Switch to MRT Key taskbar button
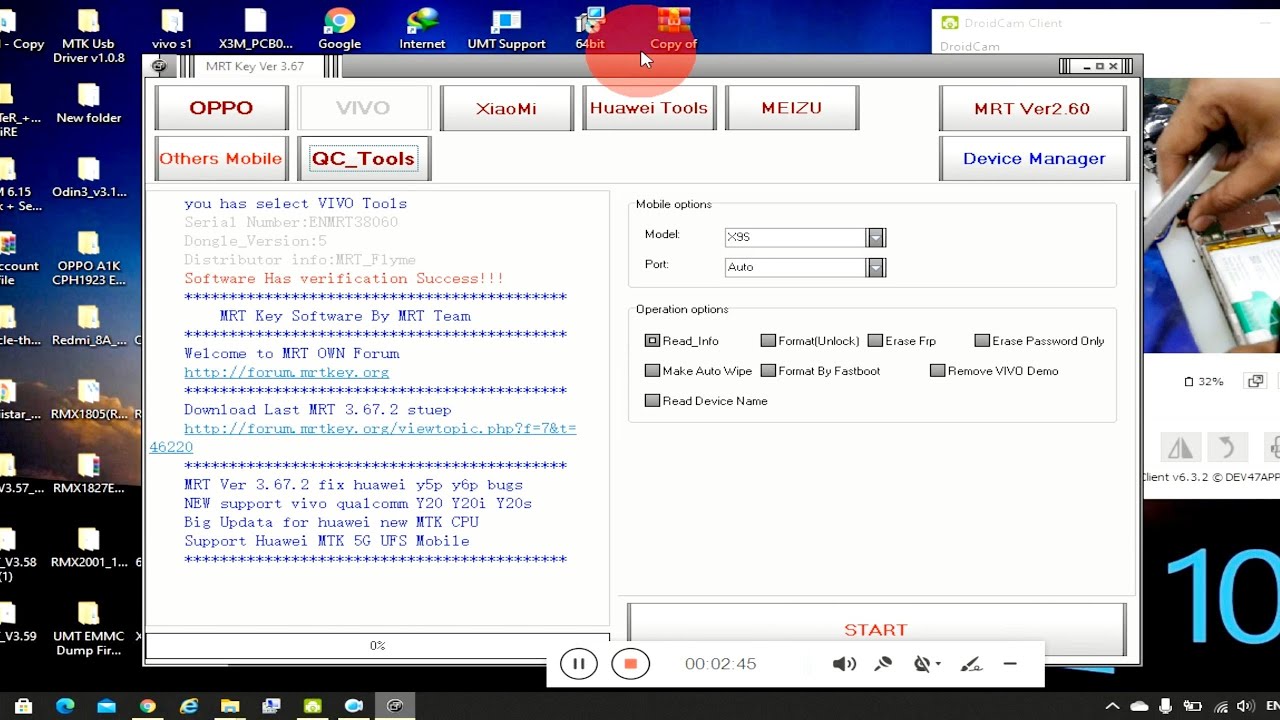 395,706
